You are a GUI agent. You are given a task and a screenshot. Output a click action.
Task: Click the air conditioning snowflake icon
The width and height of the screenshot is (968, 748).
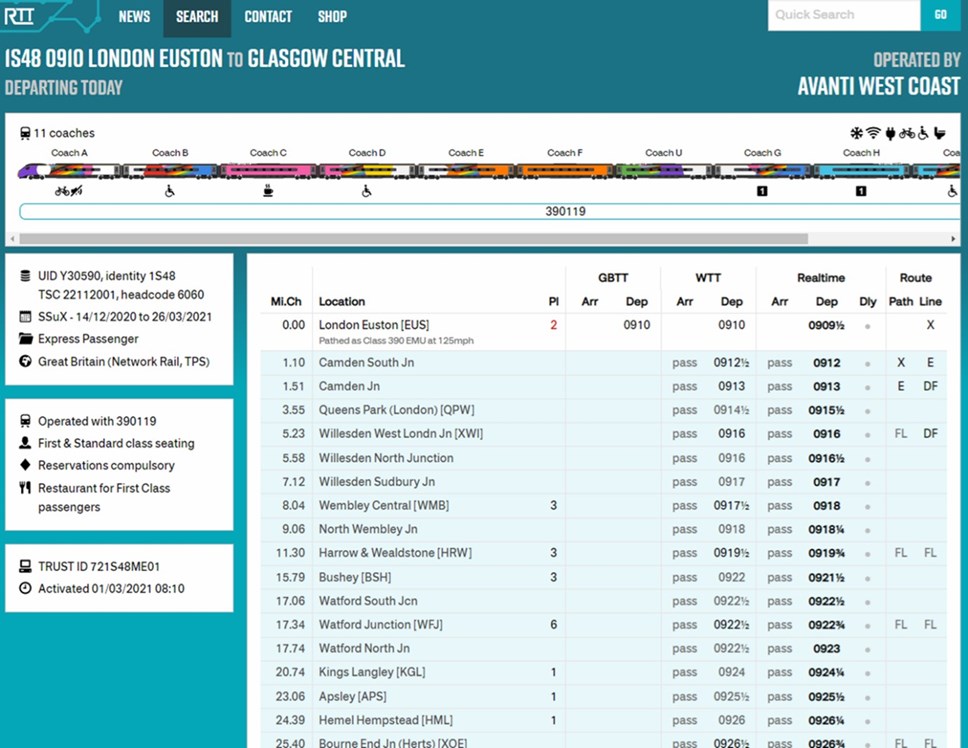(x=857, y=133)
